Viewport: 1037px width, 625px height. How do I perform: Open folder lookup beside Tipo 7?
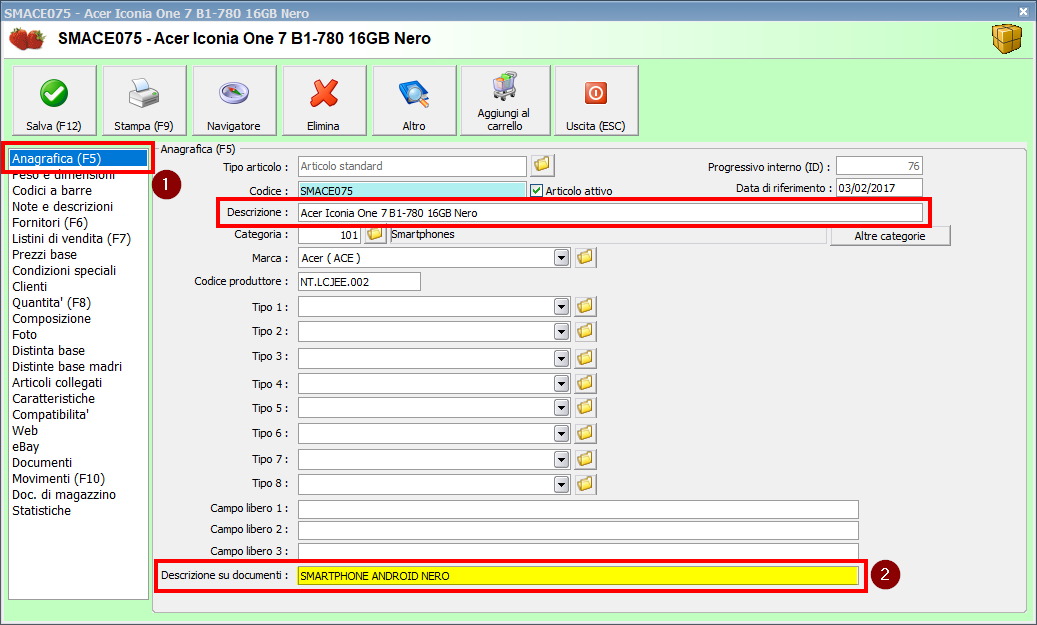[585, 459]
